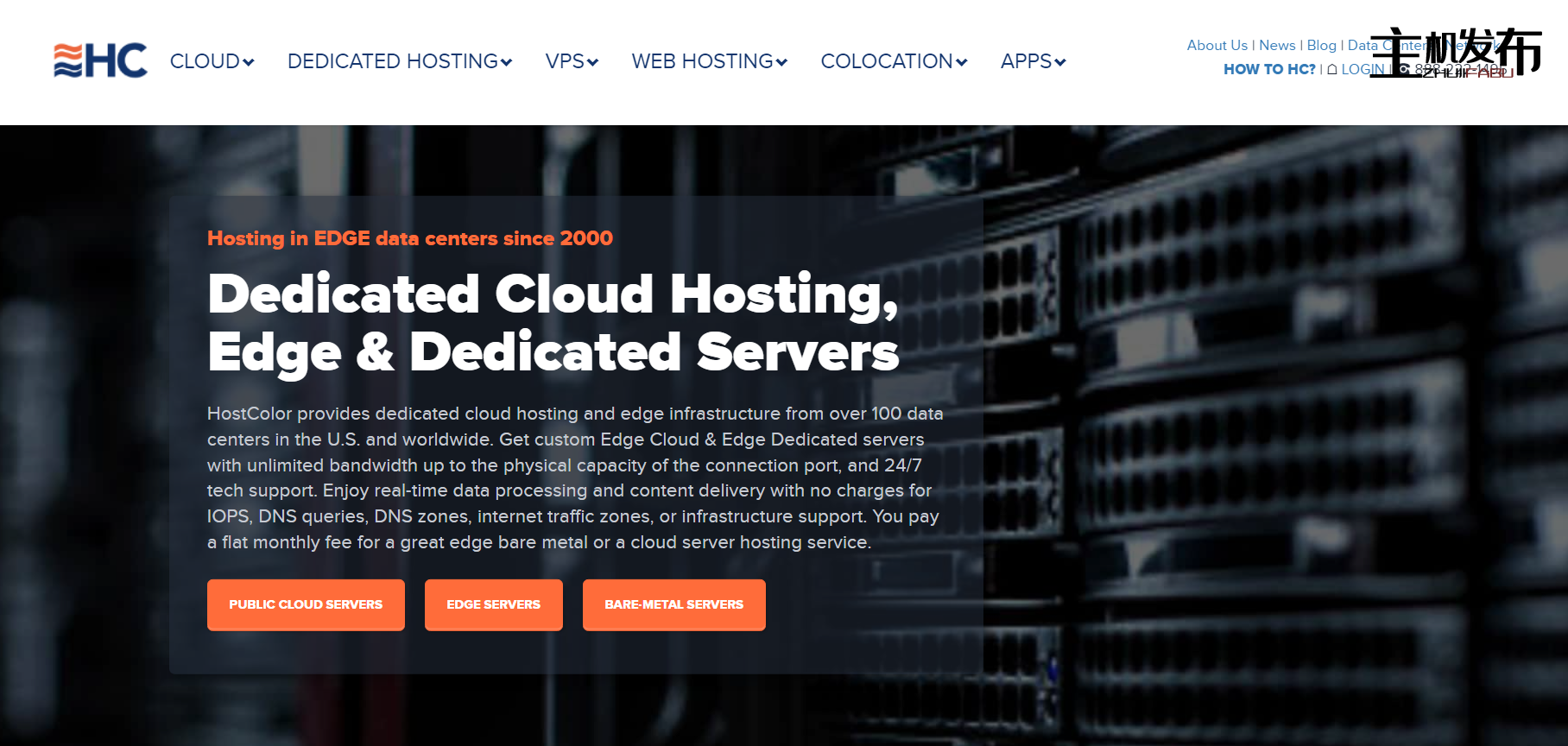Open the COLOCATION dropdown menu
The image size is (1568, 746).
(x=893, y=61)
